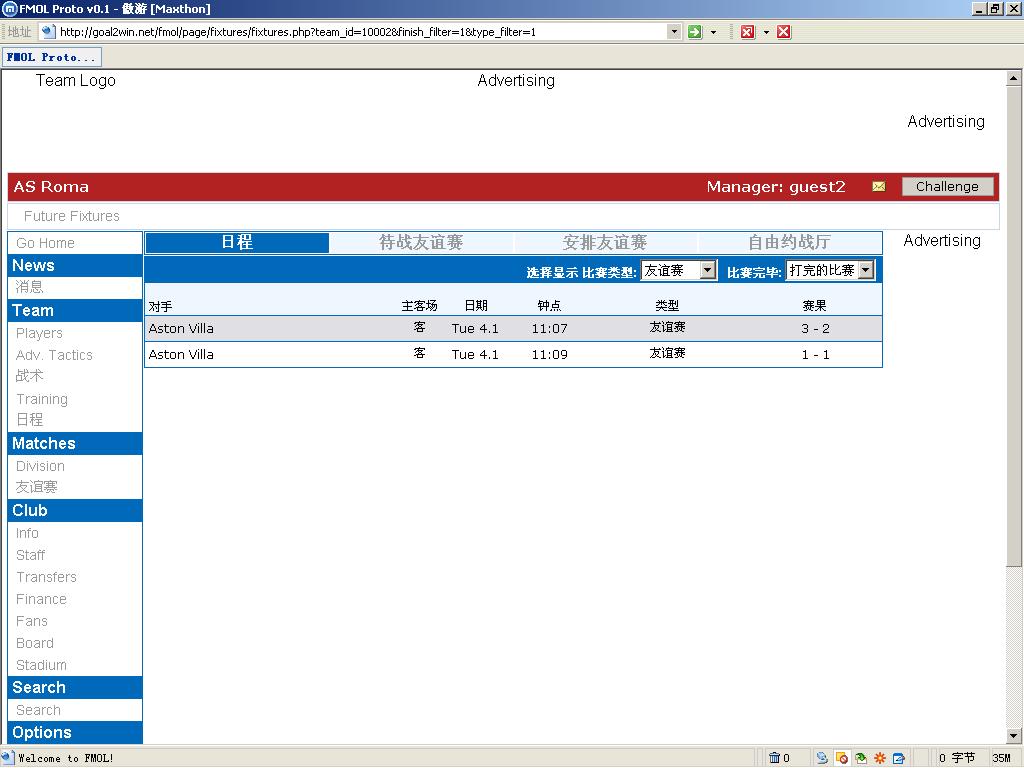Click the globe network icon in status bar

pos(822,758)
